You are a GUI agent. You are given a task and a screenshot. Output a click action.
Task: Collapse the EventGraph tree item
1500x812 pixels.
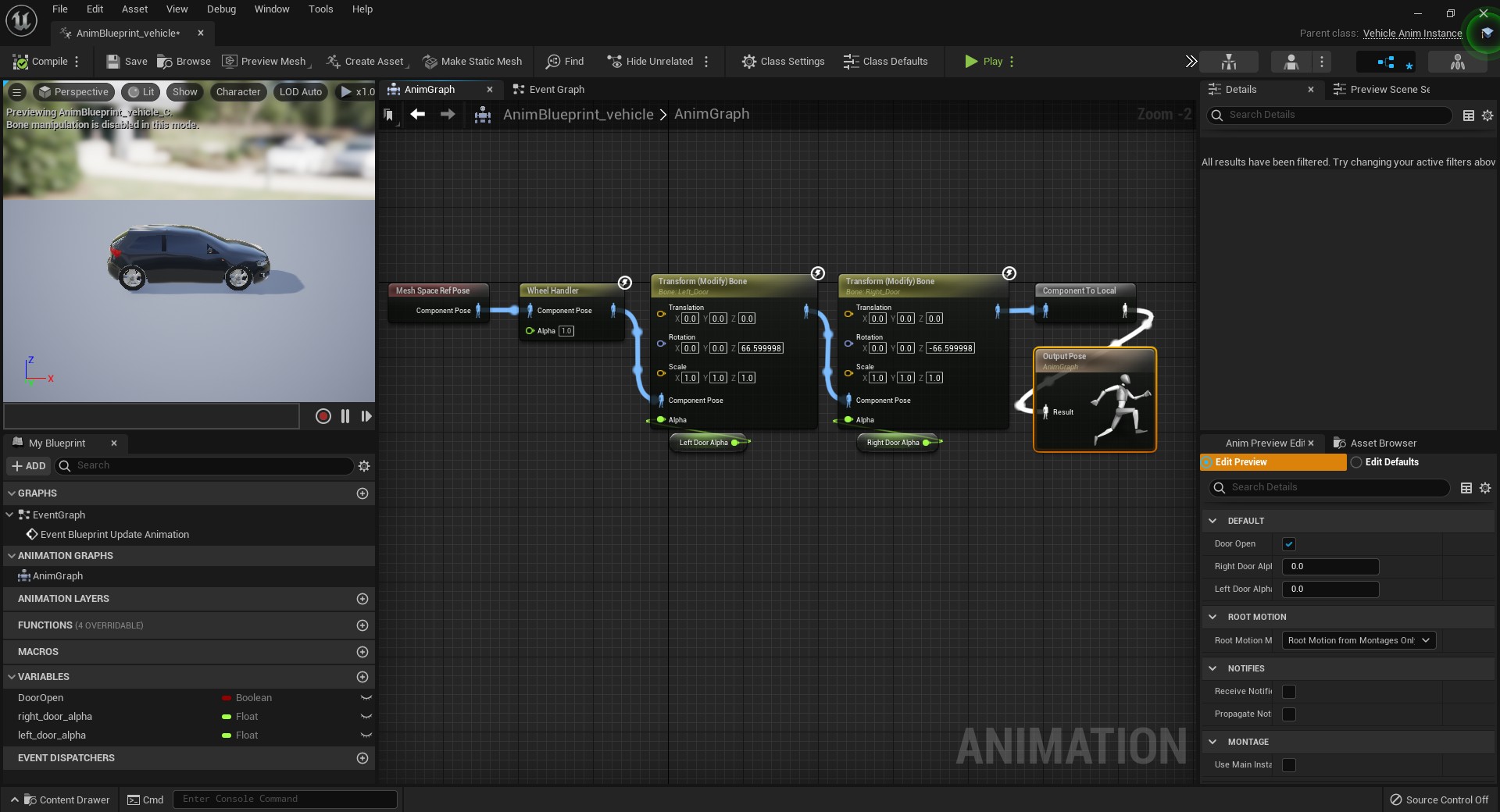click(x=10, y=515)
